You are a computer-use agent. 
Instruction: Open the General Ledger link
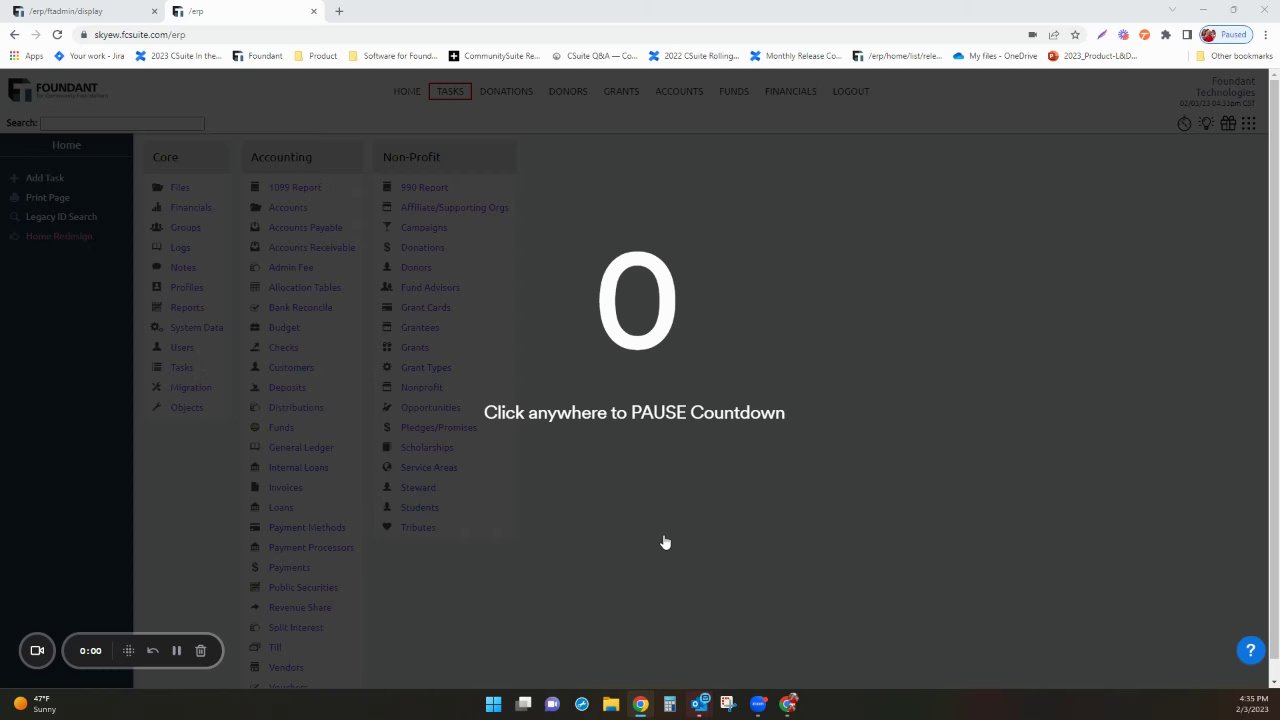(x=300, y=447)
